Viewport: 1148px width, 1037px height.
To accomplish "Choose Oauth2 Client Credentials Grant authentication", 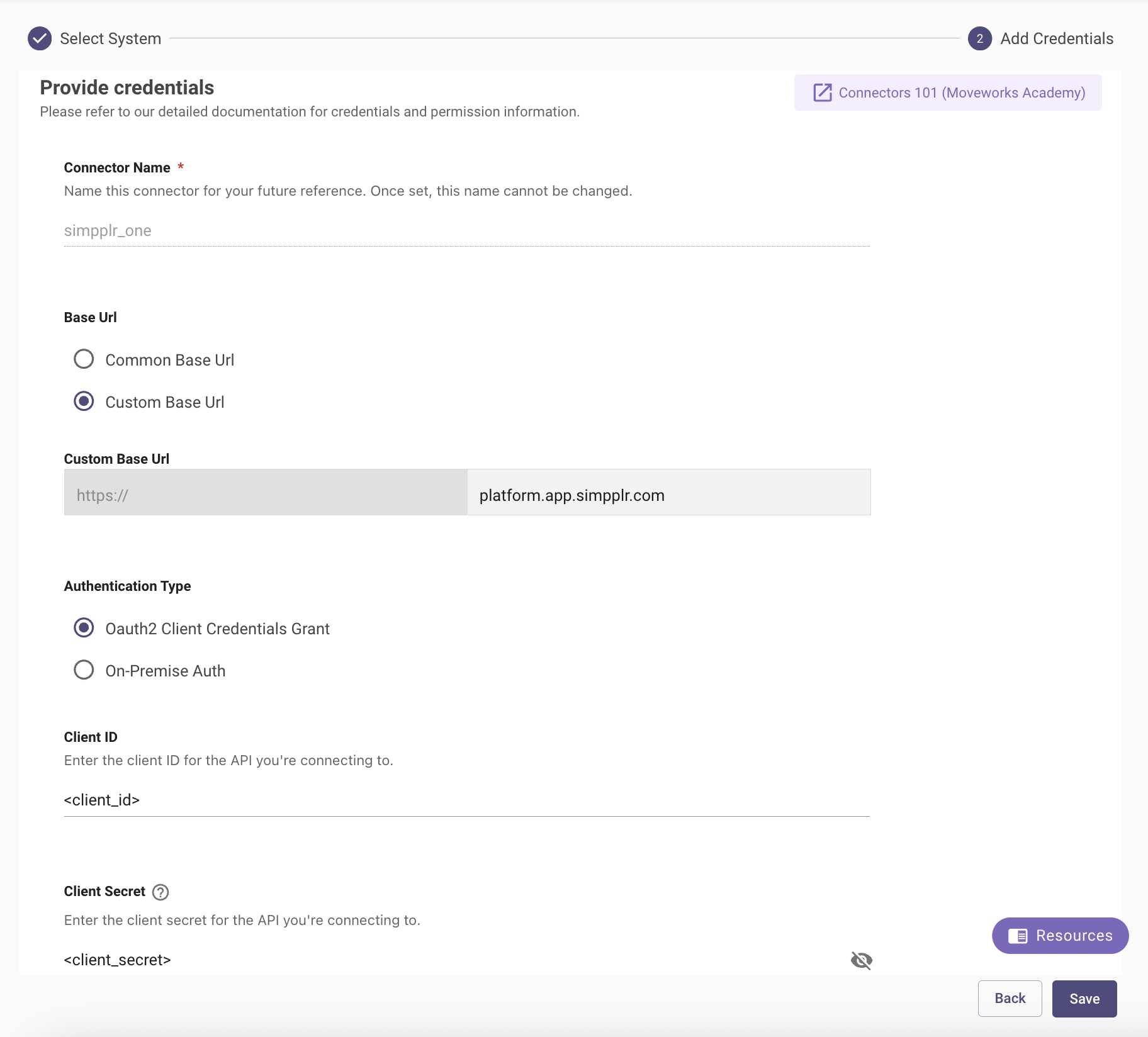I will 84,628.
